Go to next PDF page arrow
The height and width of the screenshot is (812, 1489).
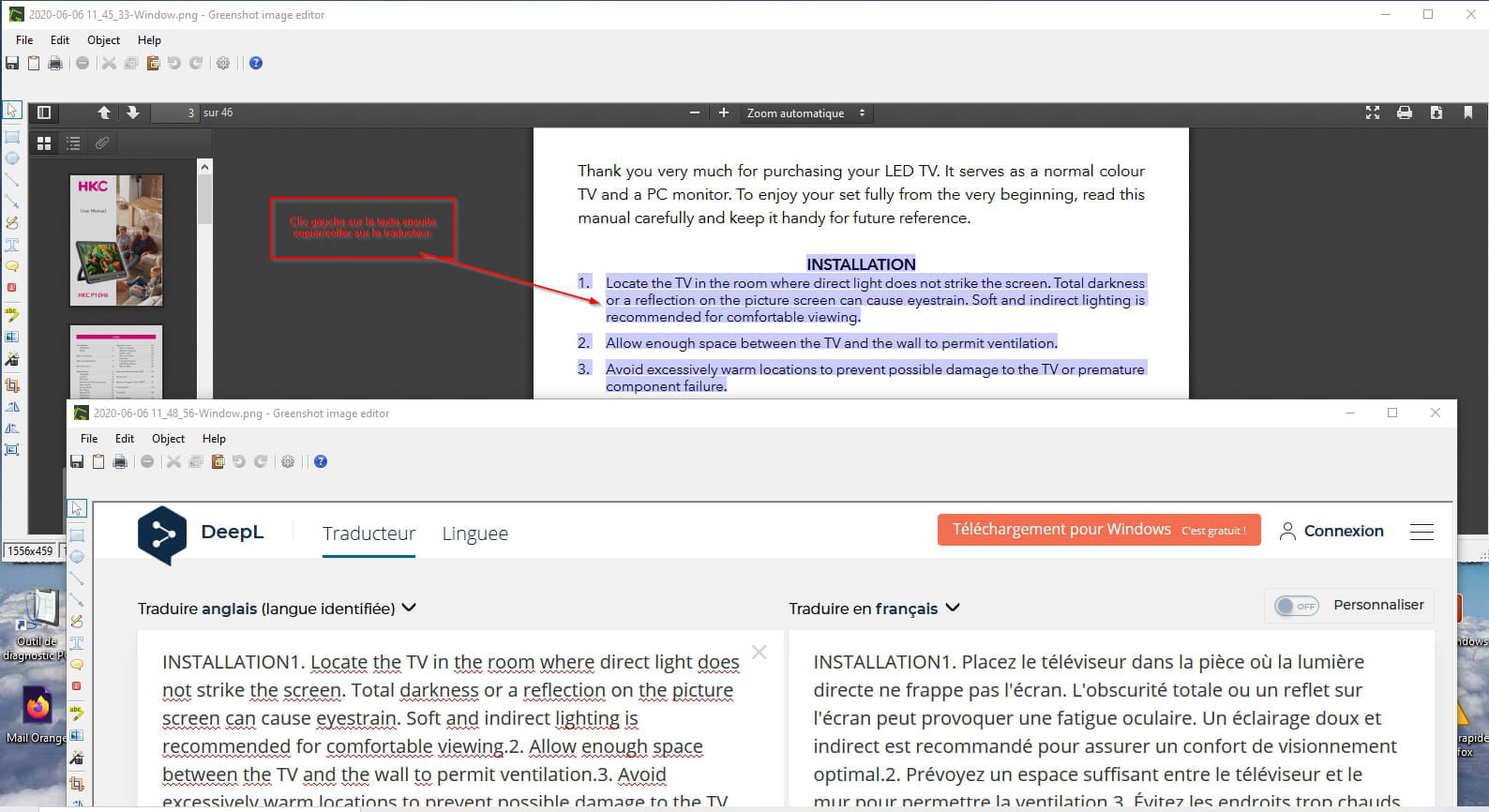(133, 113)
